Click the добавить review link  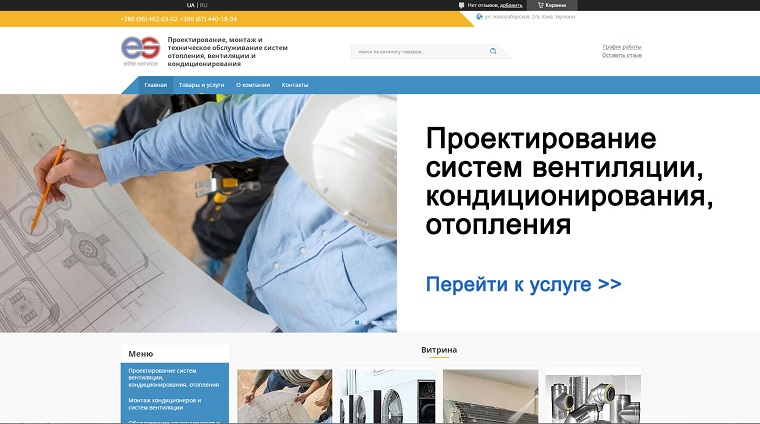pos(511,5)
